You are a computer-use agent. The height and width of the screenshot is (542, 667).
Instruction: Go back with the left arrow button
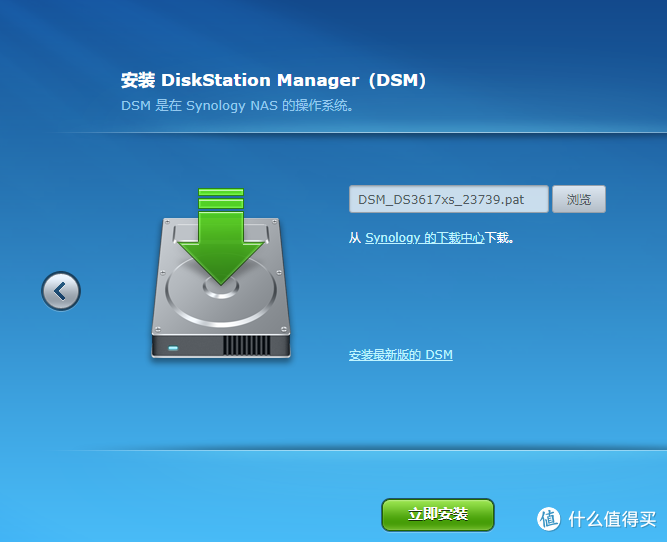click(x=61, y=291)
